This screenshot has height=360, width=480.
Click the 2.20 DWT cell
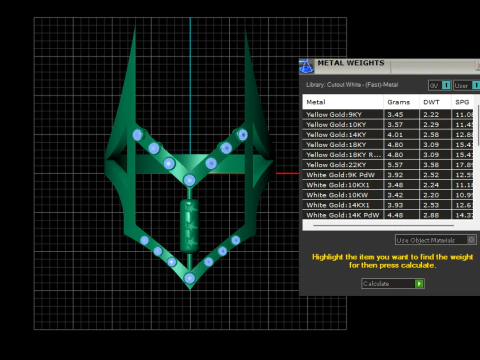pos(435,195)
